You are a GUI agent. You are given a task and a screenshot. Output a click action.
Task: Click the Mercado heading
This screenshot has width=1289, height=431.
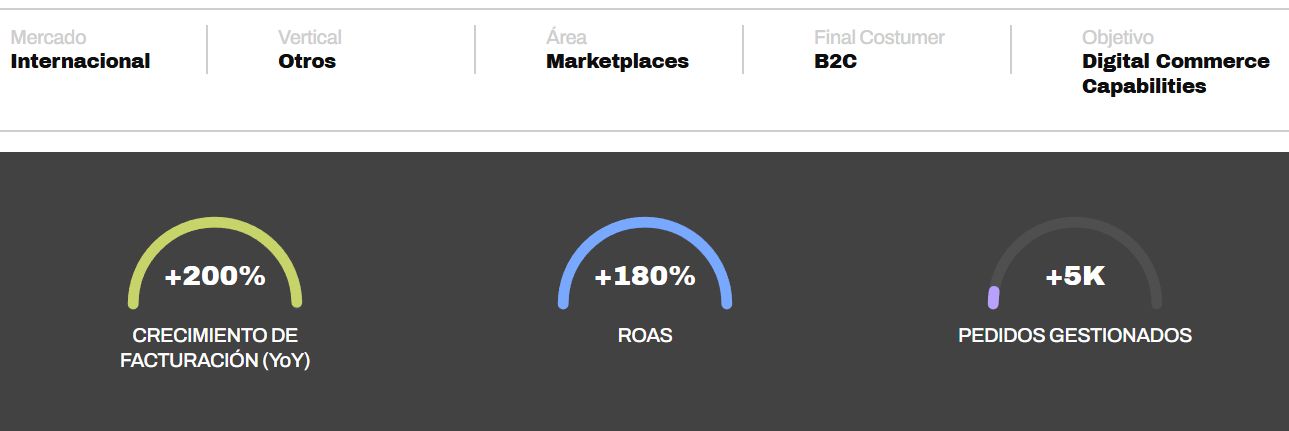48,38
